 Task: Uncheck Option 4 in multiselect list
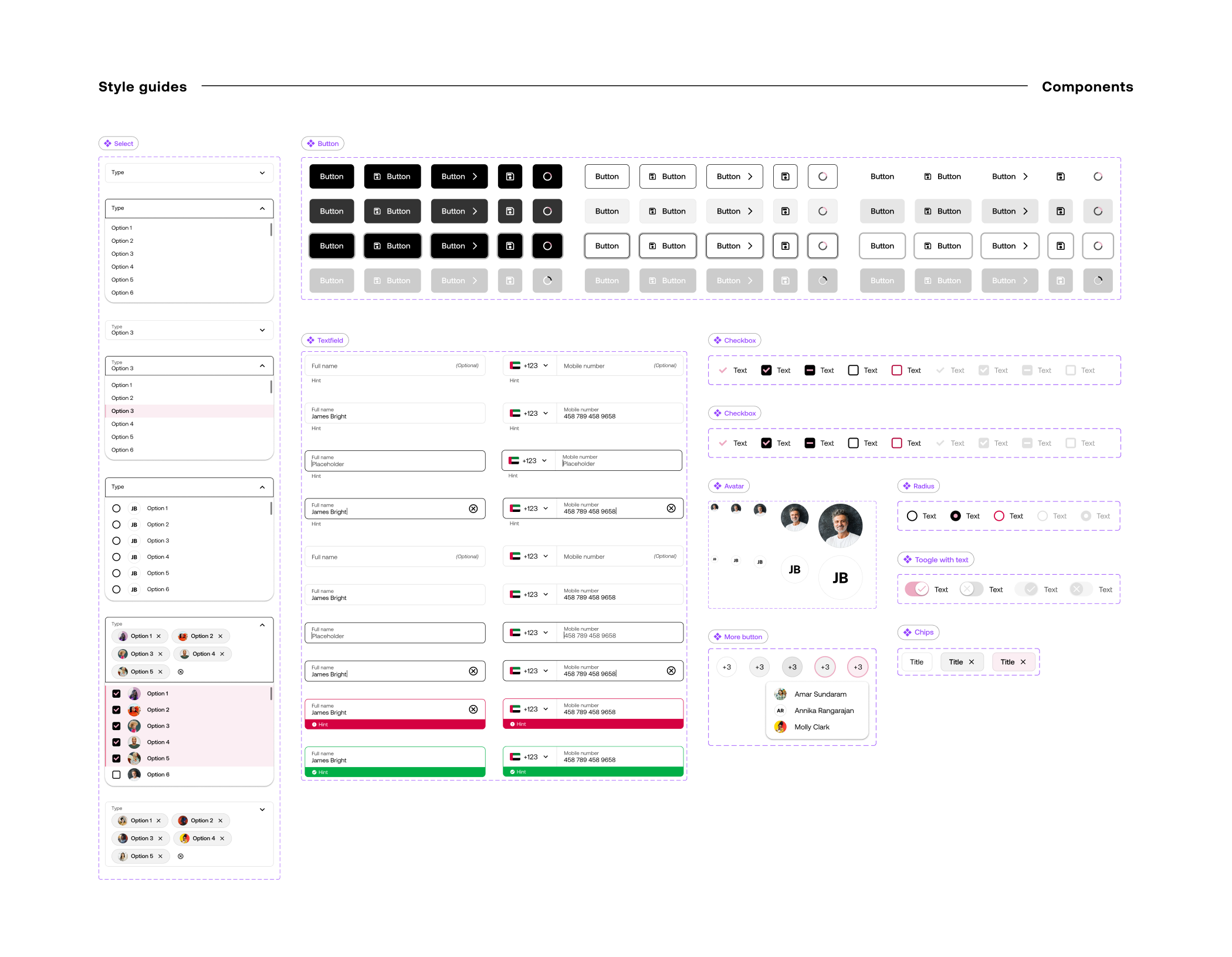117,742
